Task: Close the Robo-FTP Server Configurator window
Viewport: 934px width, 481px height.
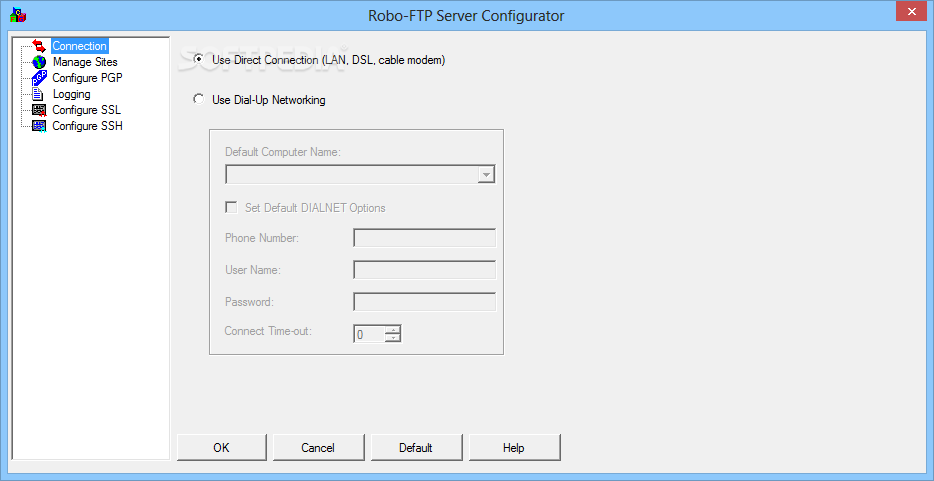Action: tap(910, 11)
